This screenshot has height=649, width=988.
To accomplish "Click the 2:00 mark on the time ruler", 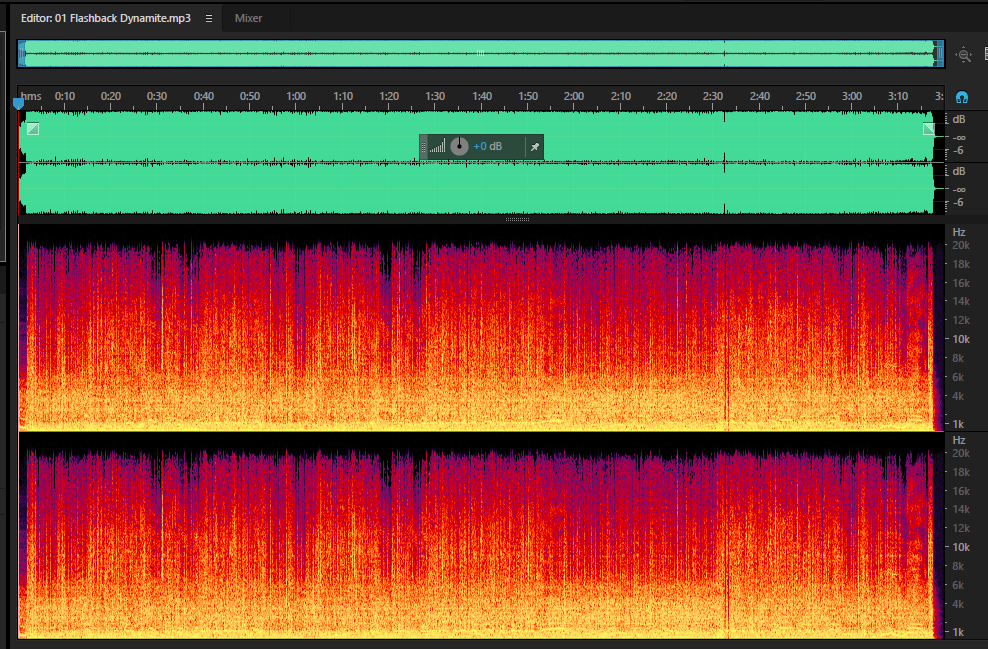I will pos(574,96).
